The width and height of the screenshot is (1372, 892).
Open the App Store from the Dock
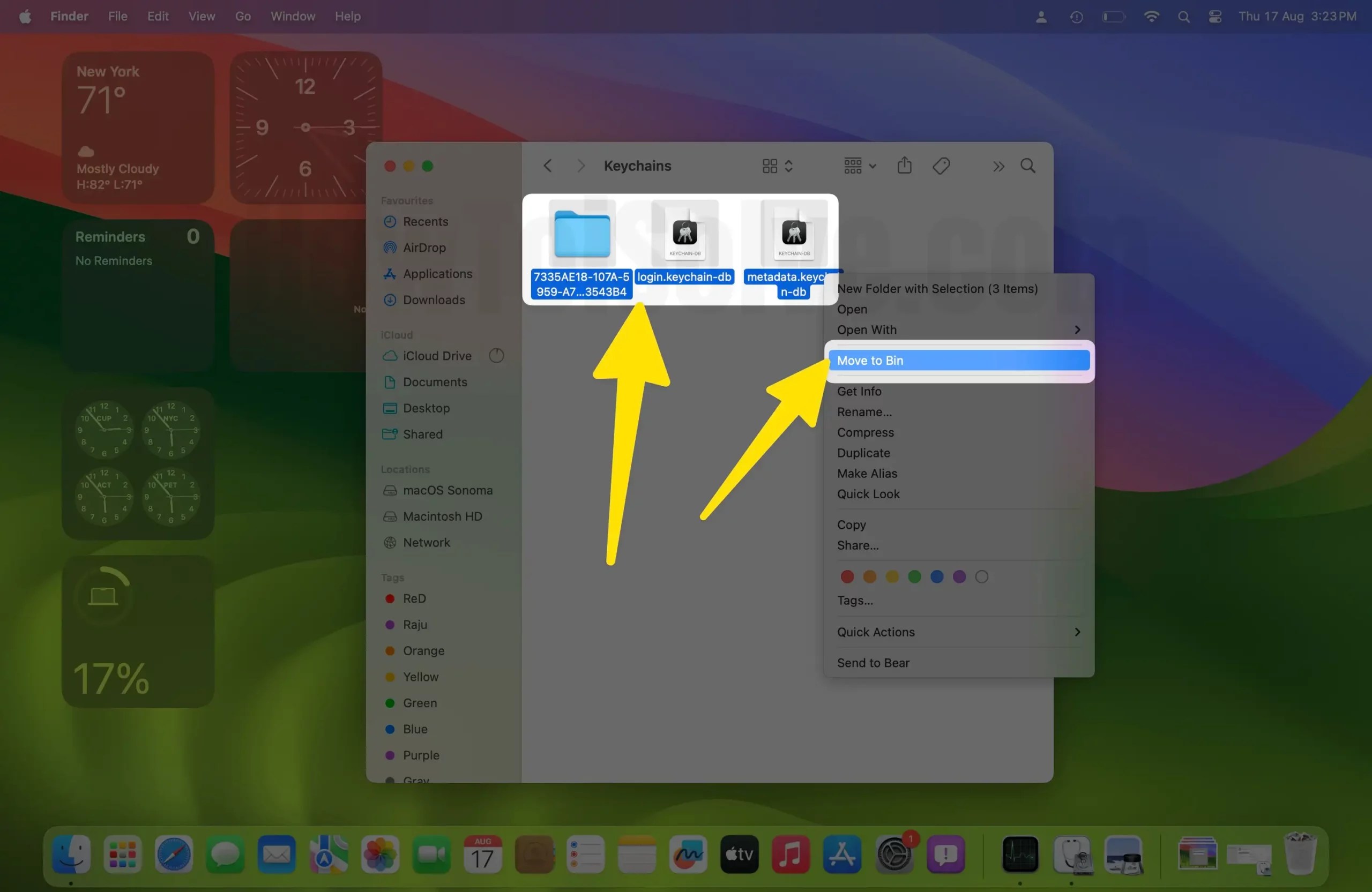pos(841,855)
